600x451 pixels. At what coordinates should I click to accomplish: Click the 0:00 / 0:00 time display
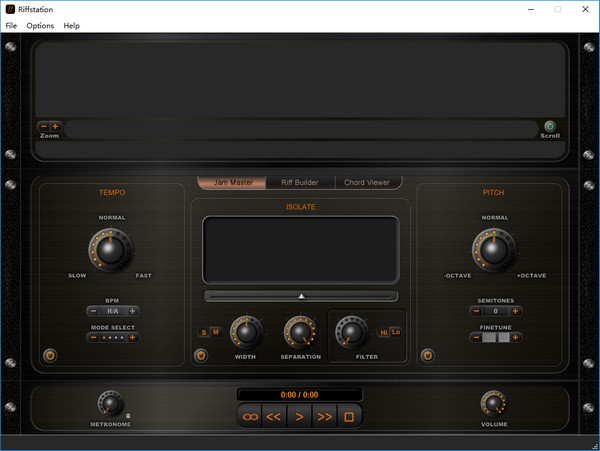[x=300, y=395]
